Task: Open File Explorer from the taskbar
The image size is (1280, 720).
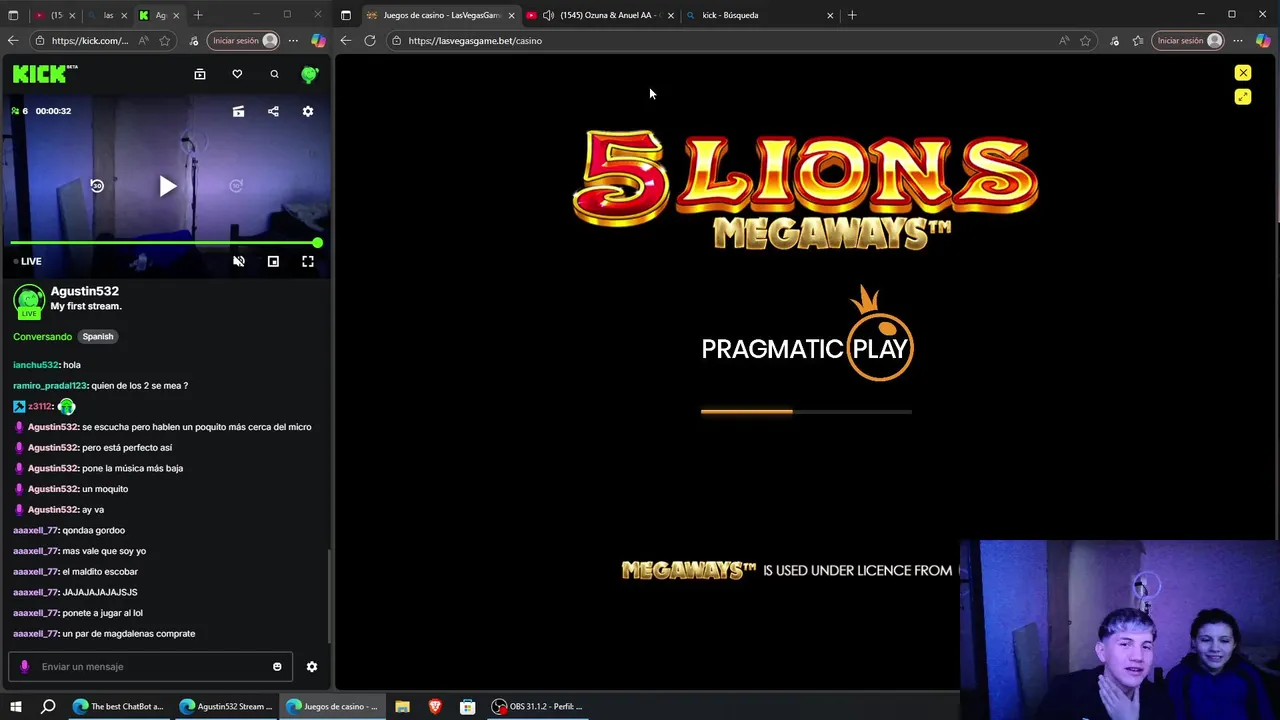Action: point(402,707)
